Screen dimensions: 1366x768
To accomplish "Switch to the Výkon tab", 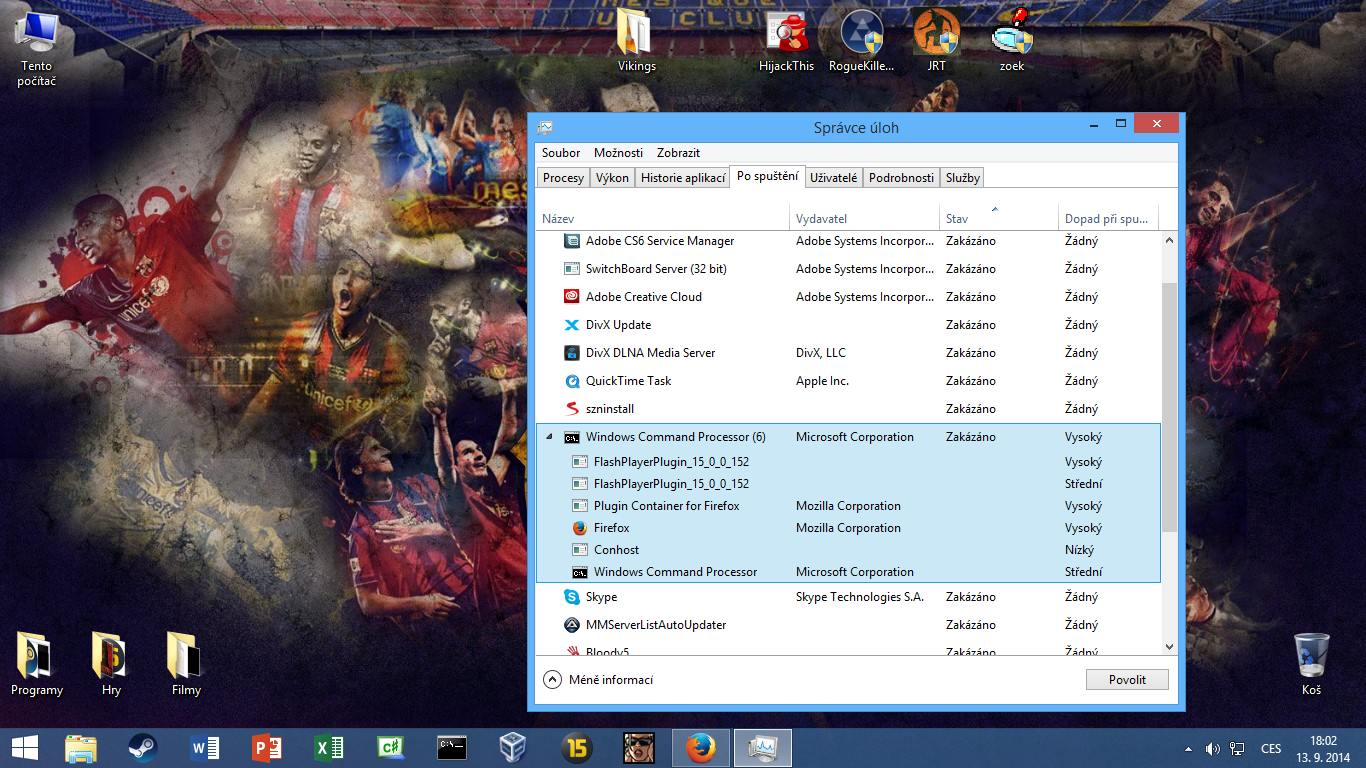I will tap(612, 178).
